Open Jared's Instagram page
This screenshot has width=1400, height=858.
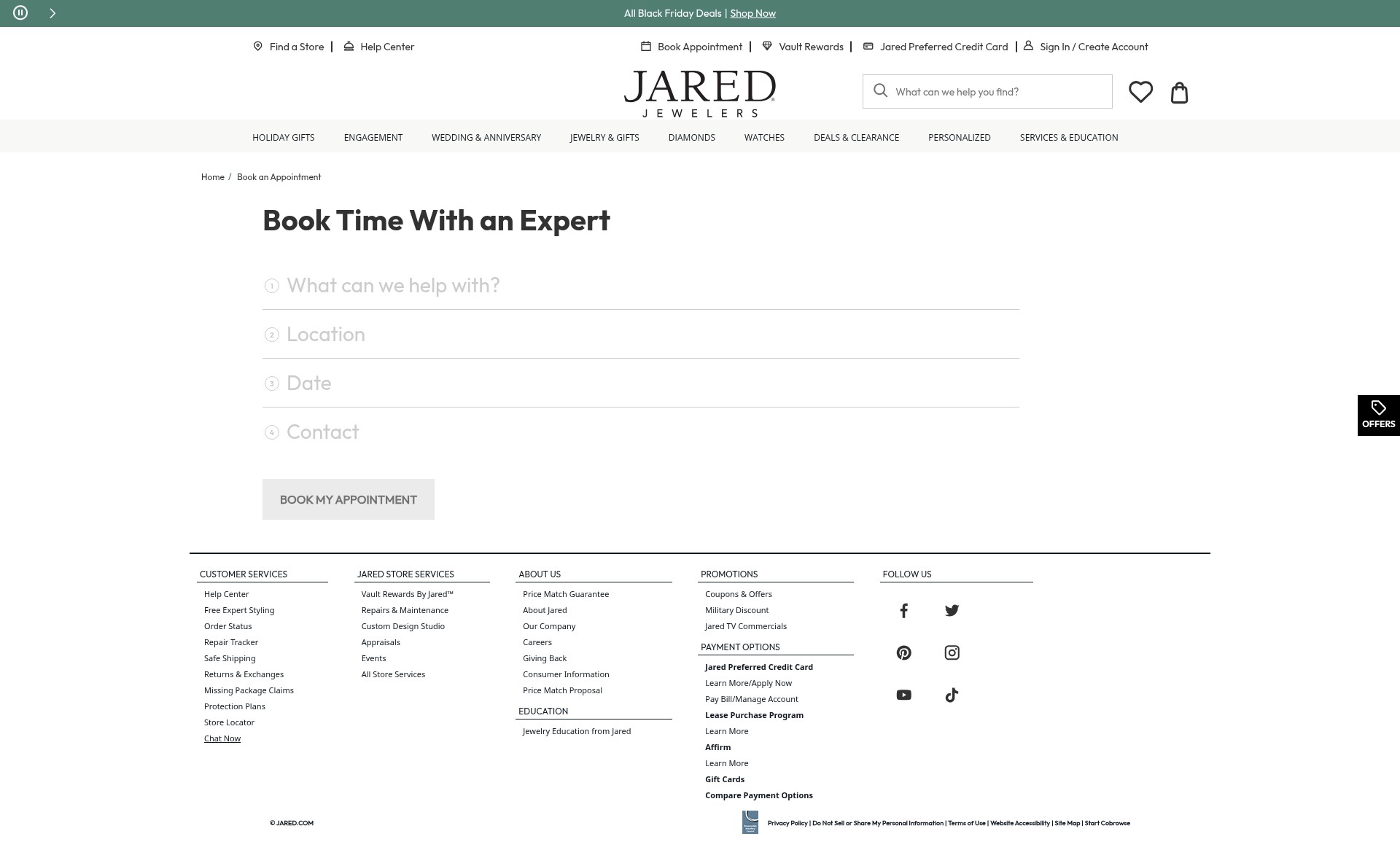tap(952, 652)
